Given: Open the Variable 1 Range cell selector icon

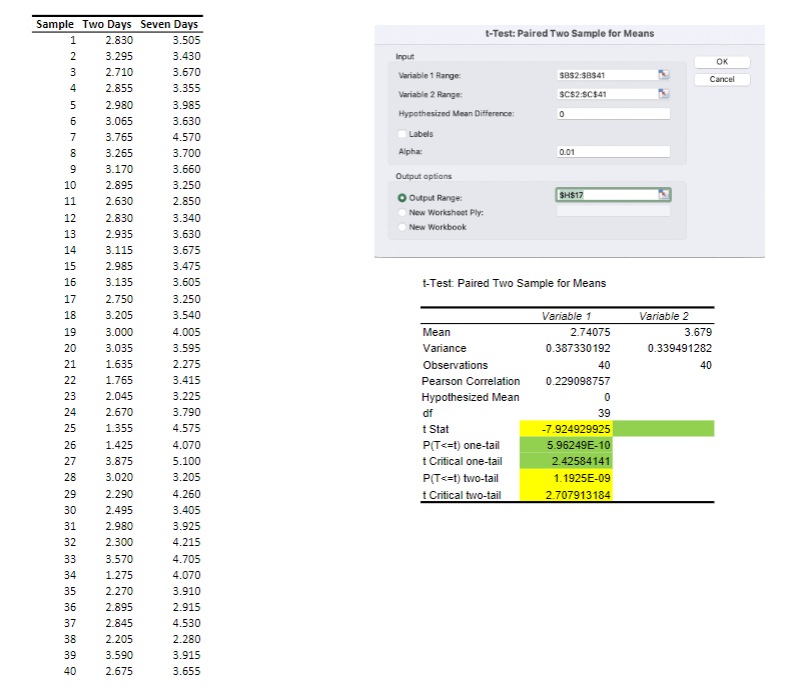Looking at the screenshot, I should (663, 74).
